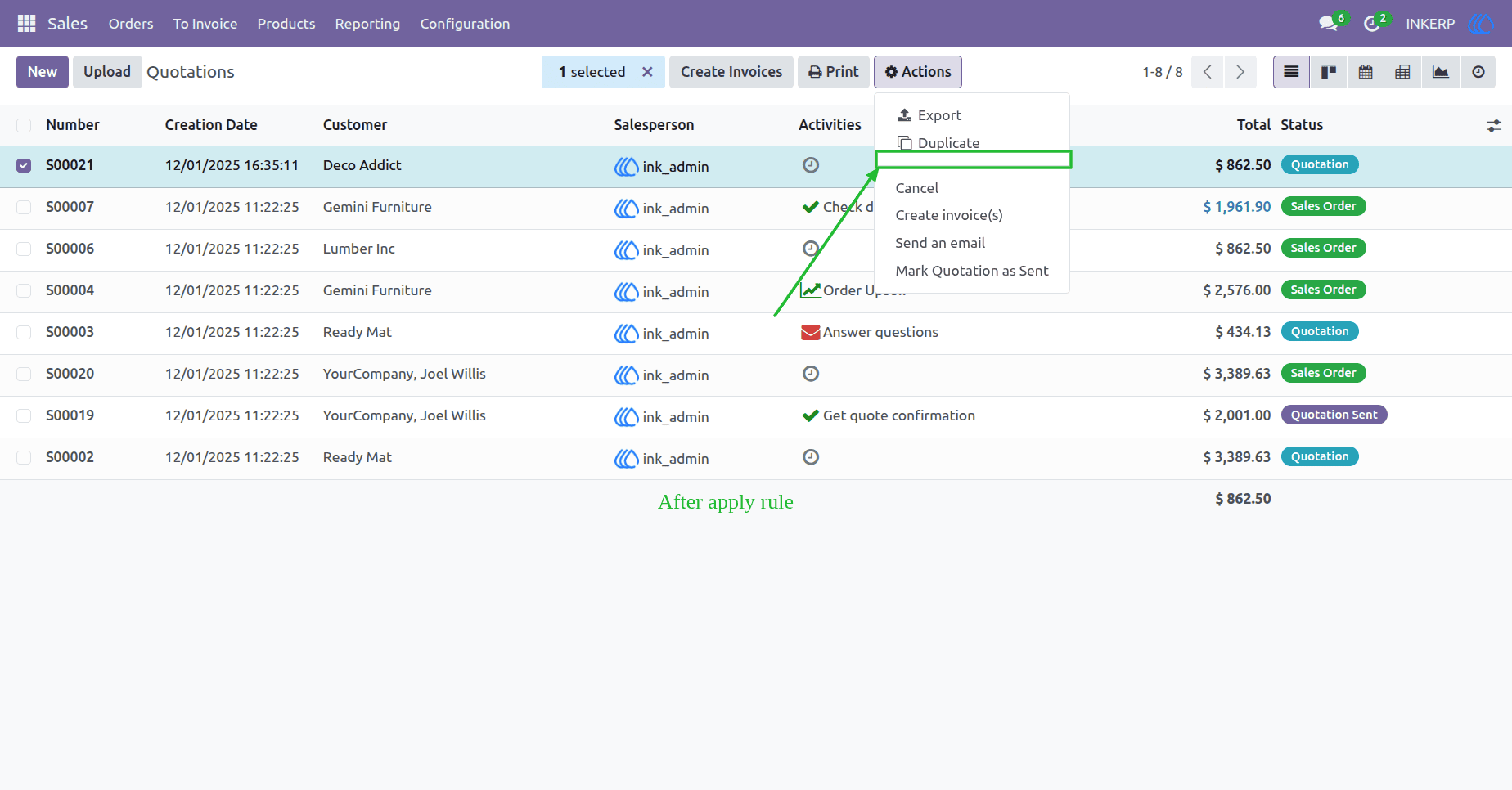
Task: Check the S00007 row checkbox
Action: pyautogui.click(x=24, y=208)
